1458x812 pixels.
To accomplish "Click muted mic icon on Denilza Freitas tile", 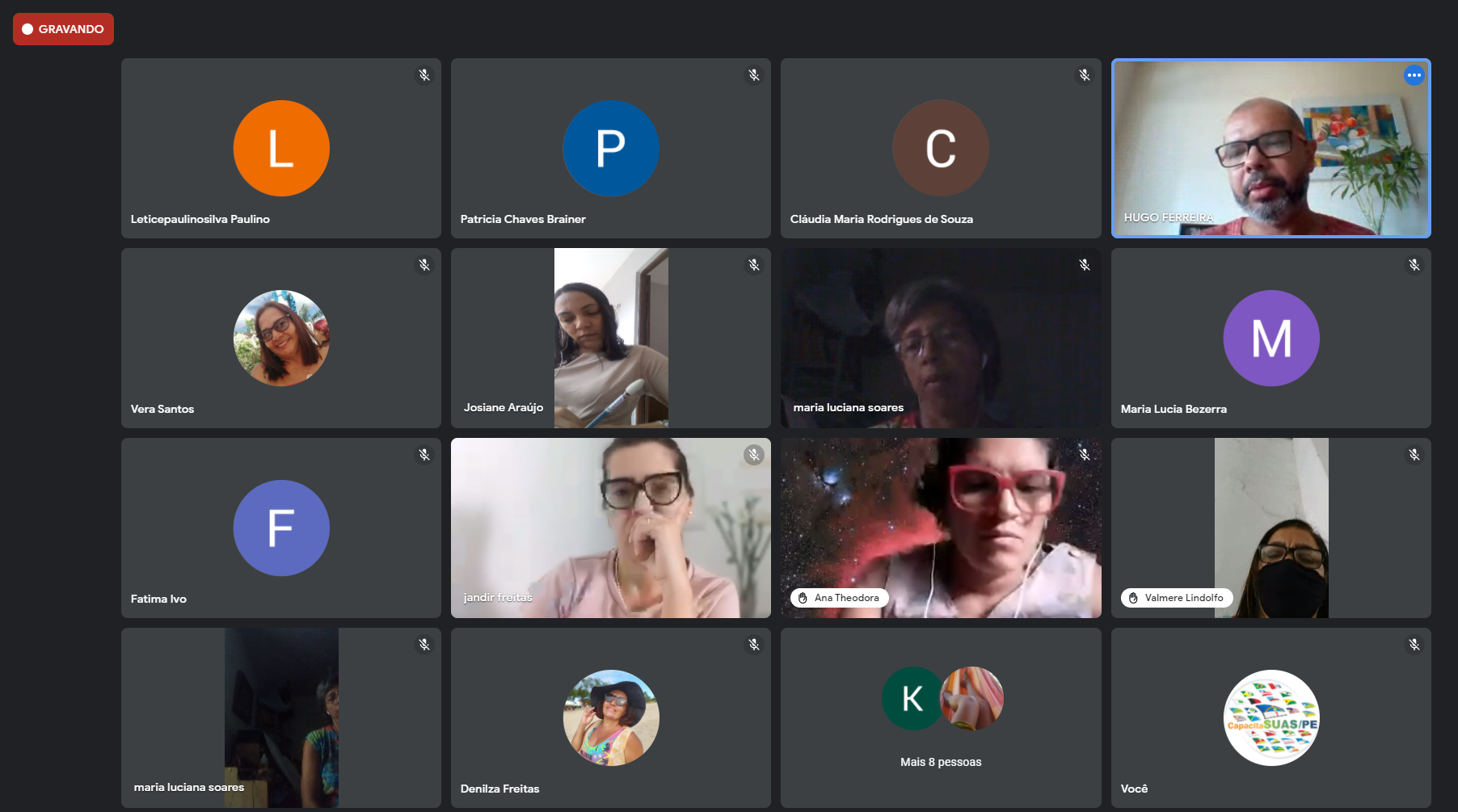I will pos(754,645).
